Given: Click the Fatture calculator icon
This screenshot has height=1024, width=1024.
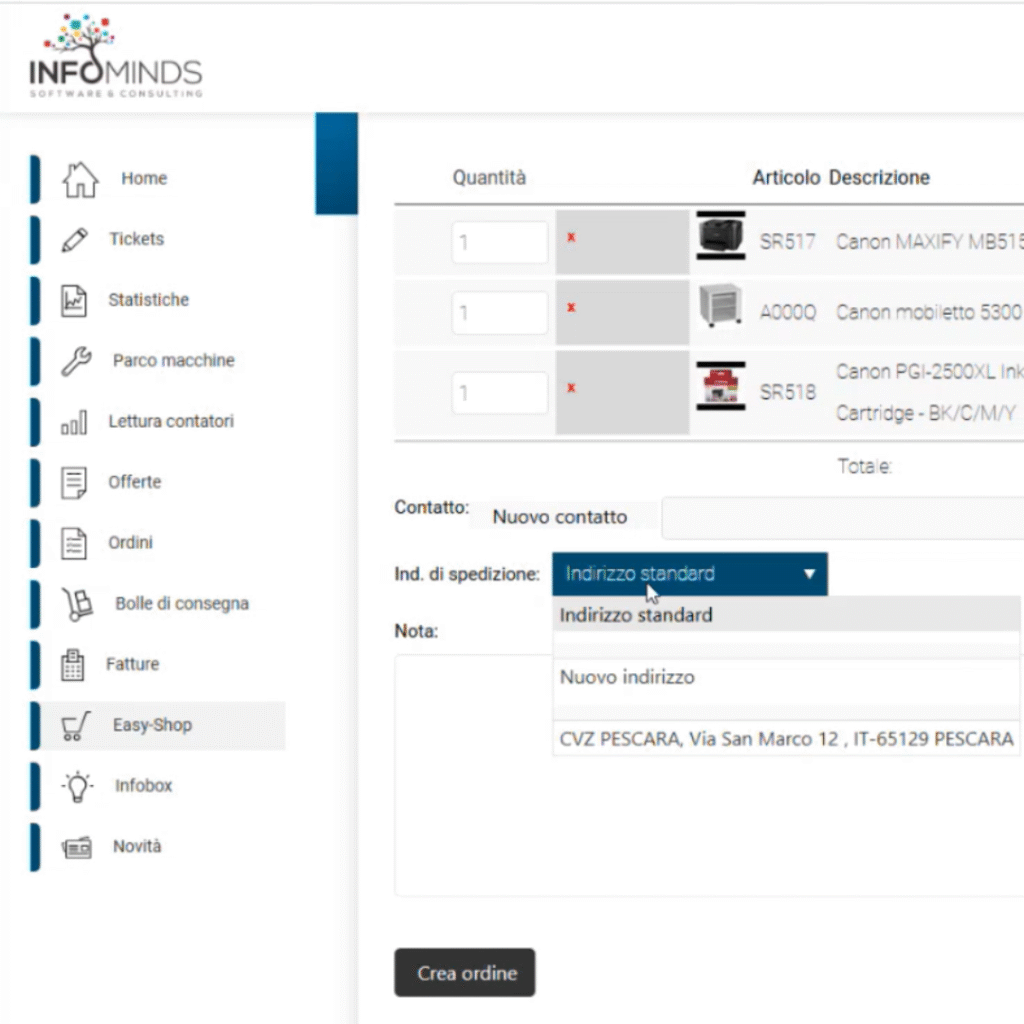Looking at the screenshot, I should [72, 665].
